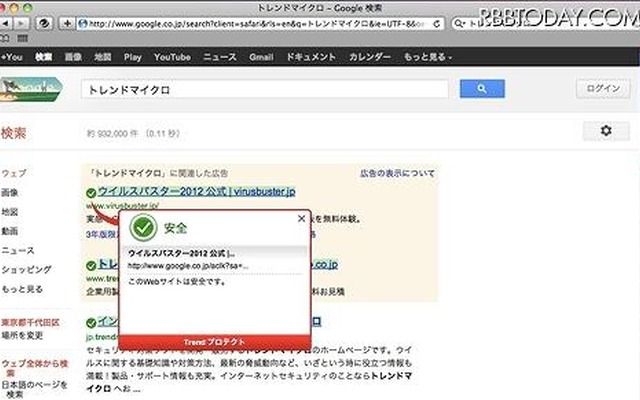This screenshot has width=640, height=400.
Task: Click the eye-shaped toolbar icon
Action: coord(44,24)
